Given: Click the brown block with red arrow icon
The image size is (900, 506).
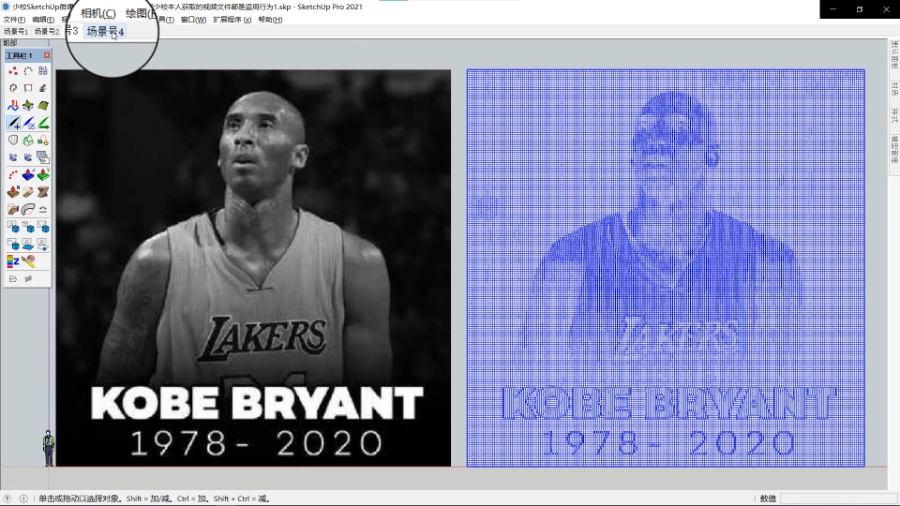Looking at the screenshot, I should 13,192.
